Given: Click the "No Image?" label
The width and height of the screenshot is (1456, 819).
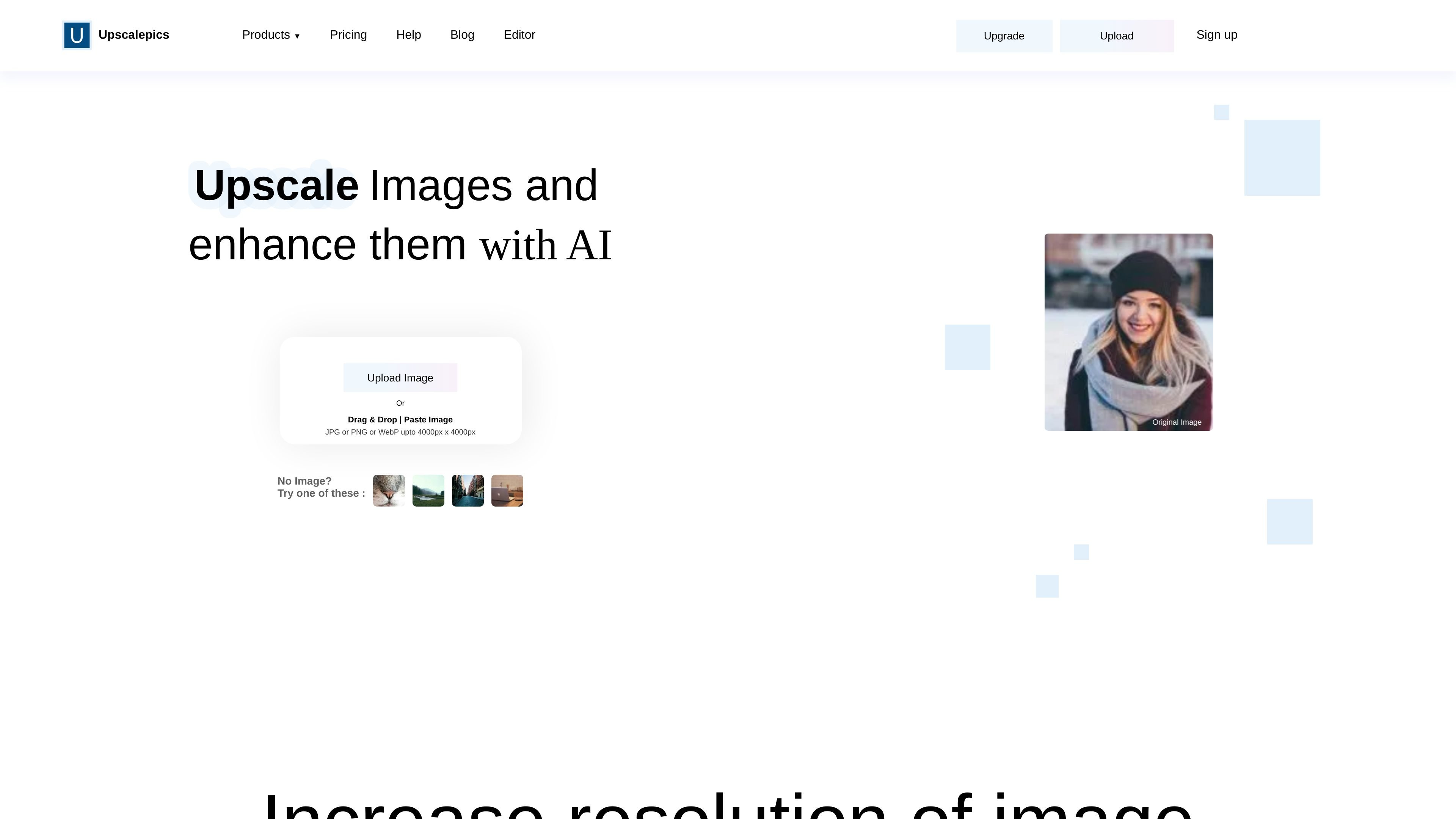Looking at the screenshot, I should pyautogui.click(x=304, y=481).
